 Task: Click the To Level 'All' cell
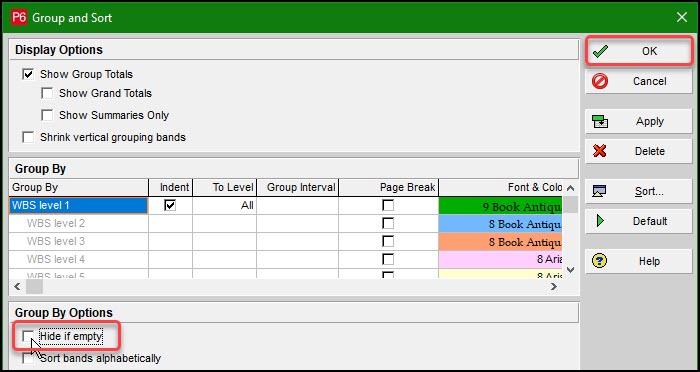pyautogui.click(x=225, y=205)
